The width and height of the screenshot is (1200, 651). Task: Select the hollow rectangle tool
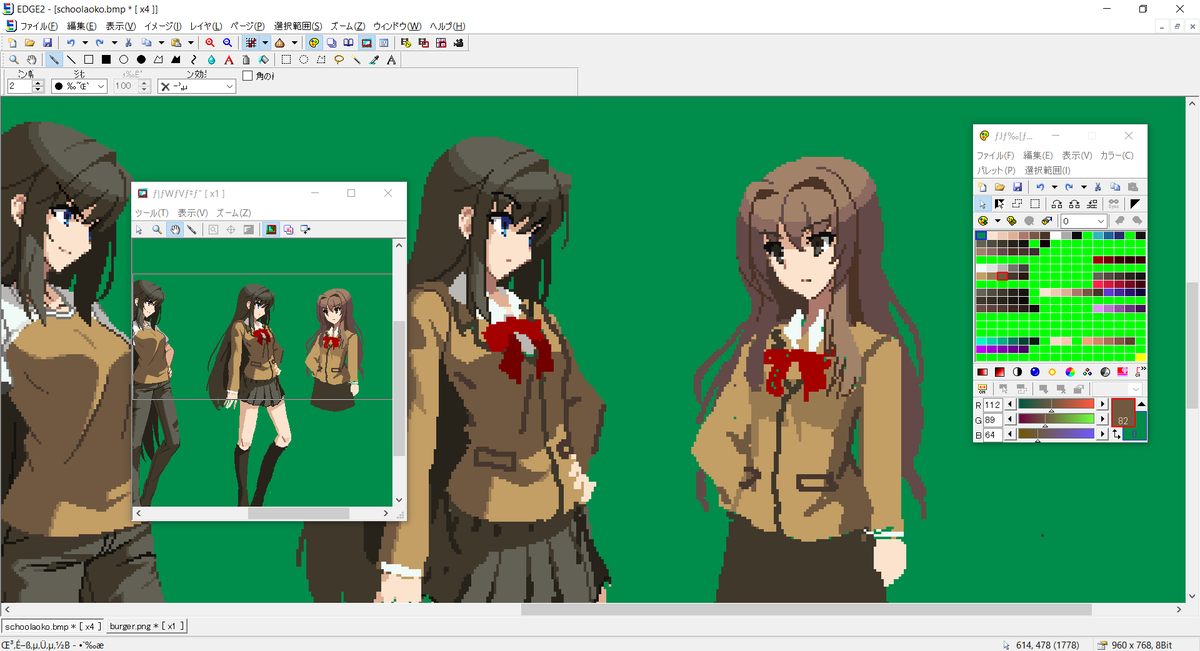(x=88, y=60)
